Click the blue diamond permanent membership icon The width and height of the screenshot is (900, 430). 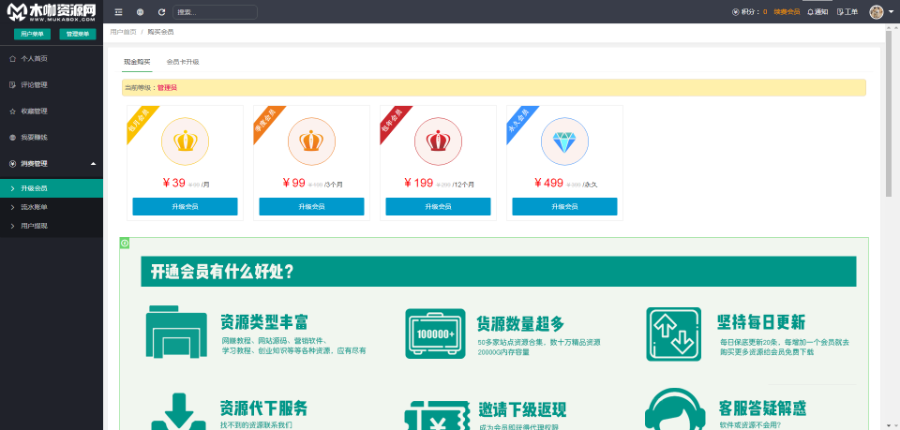[x=565, y=141]
